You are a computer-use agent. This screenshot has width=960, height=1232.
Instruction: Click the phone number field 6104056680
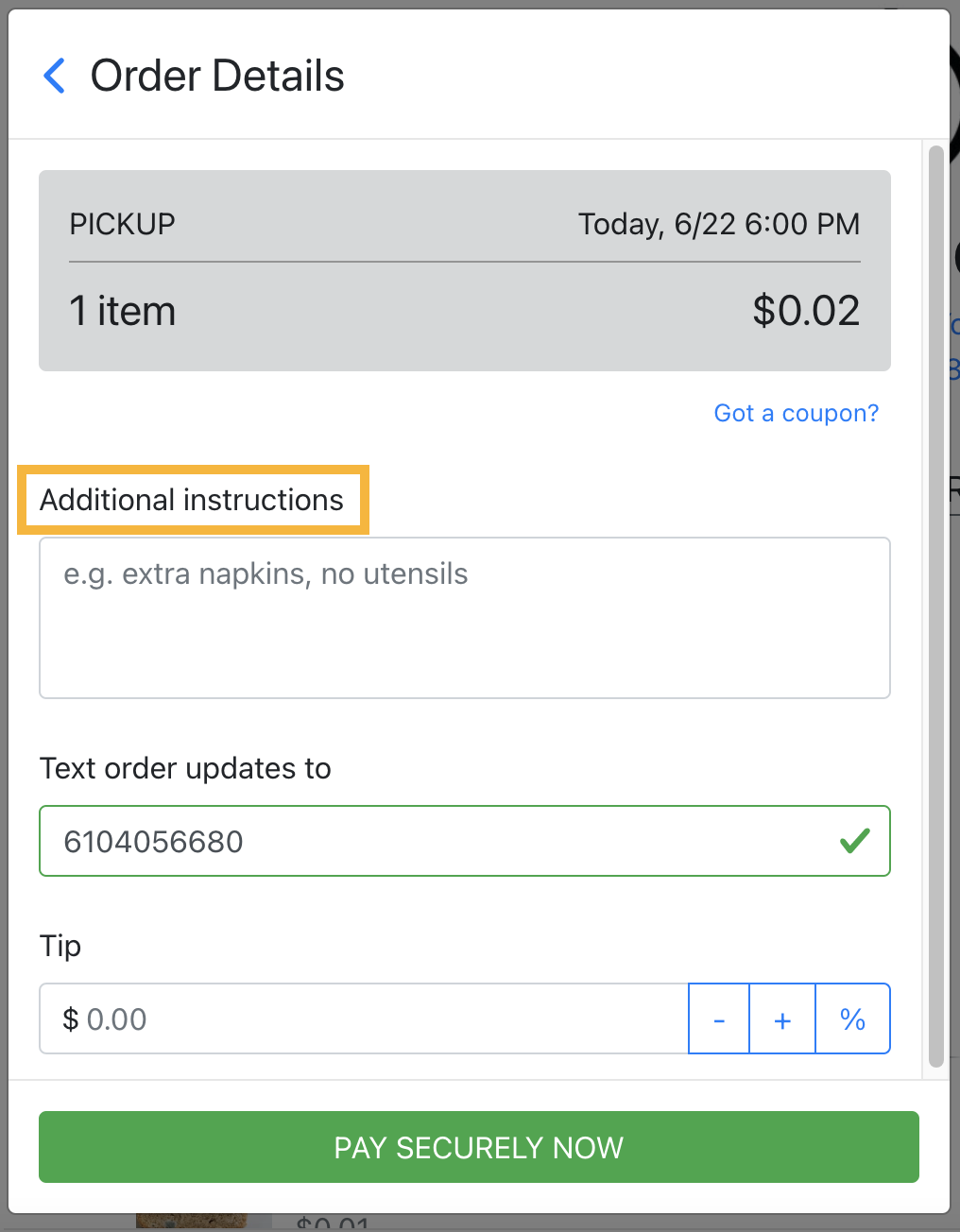tap(465, 841)
